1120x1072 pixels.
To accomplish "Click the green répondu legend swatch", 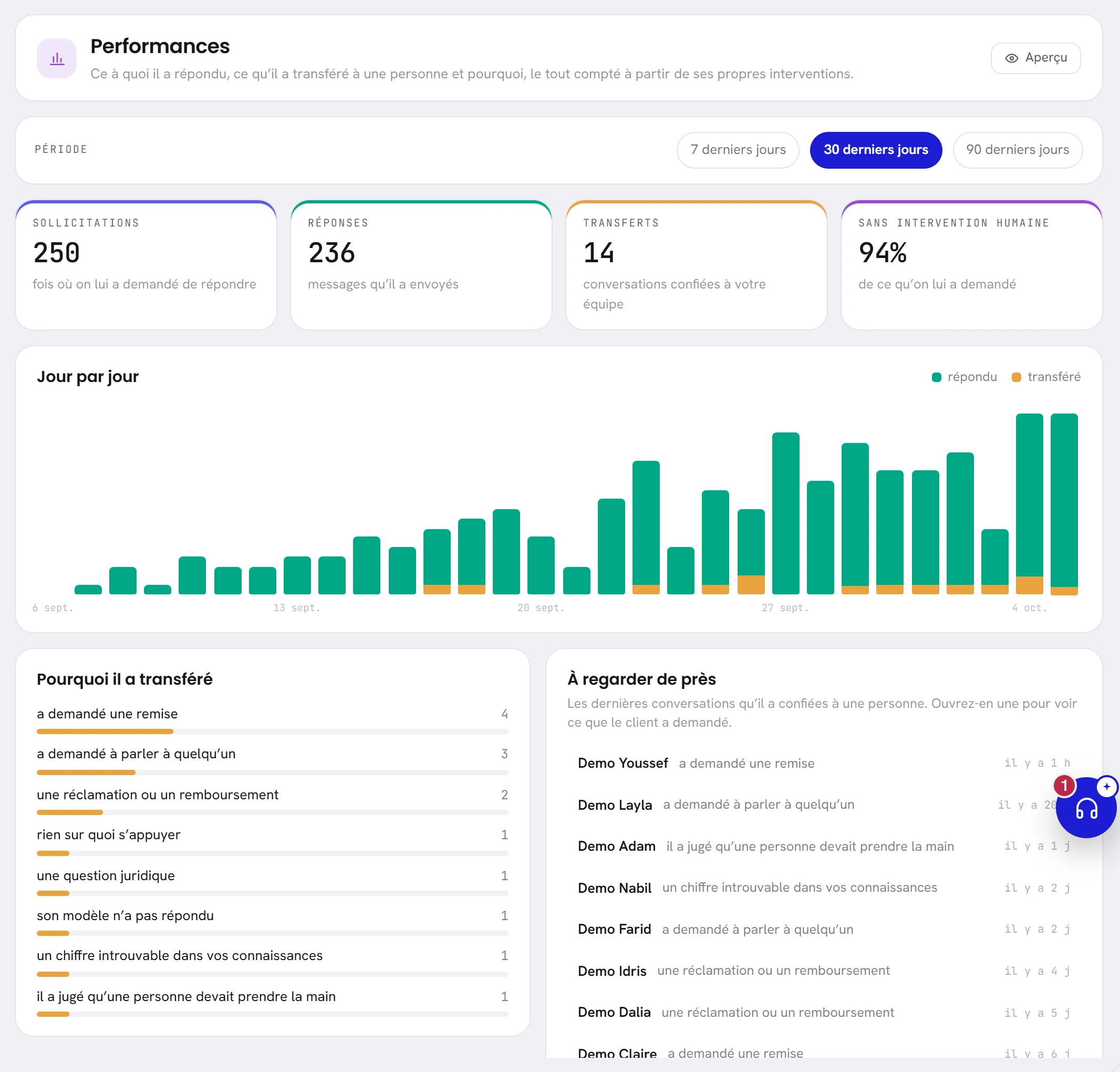I will click(937, 377).
